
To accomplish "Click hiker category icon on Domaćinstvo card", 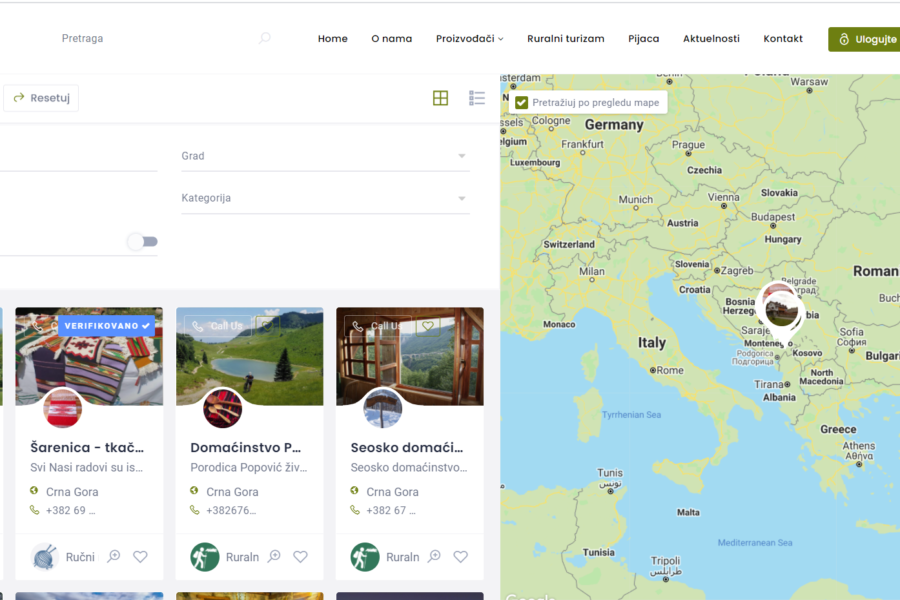I will coord(205,557).
